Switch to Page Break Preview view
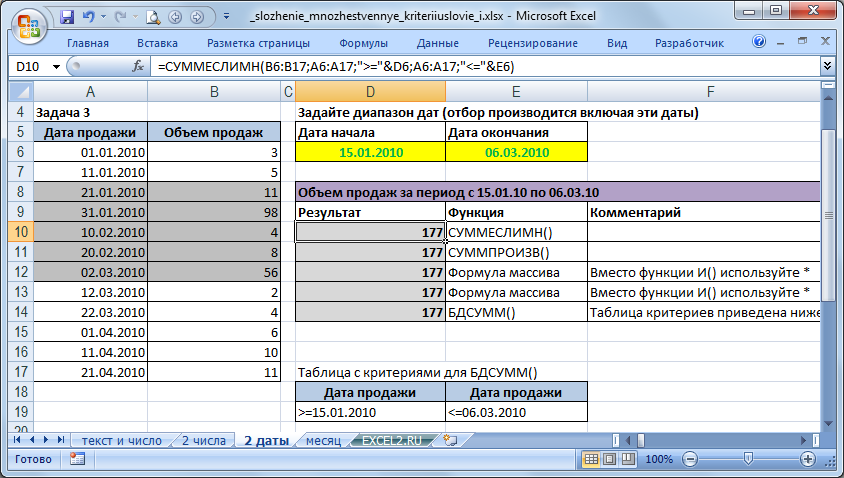This screenshot has width=844, height=478. 628,459
